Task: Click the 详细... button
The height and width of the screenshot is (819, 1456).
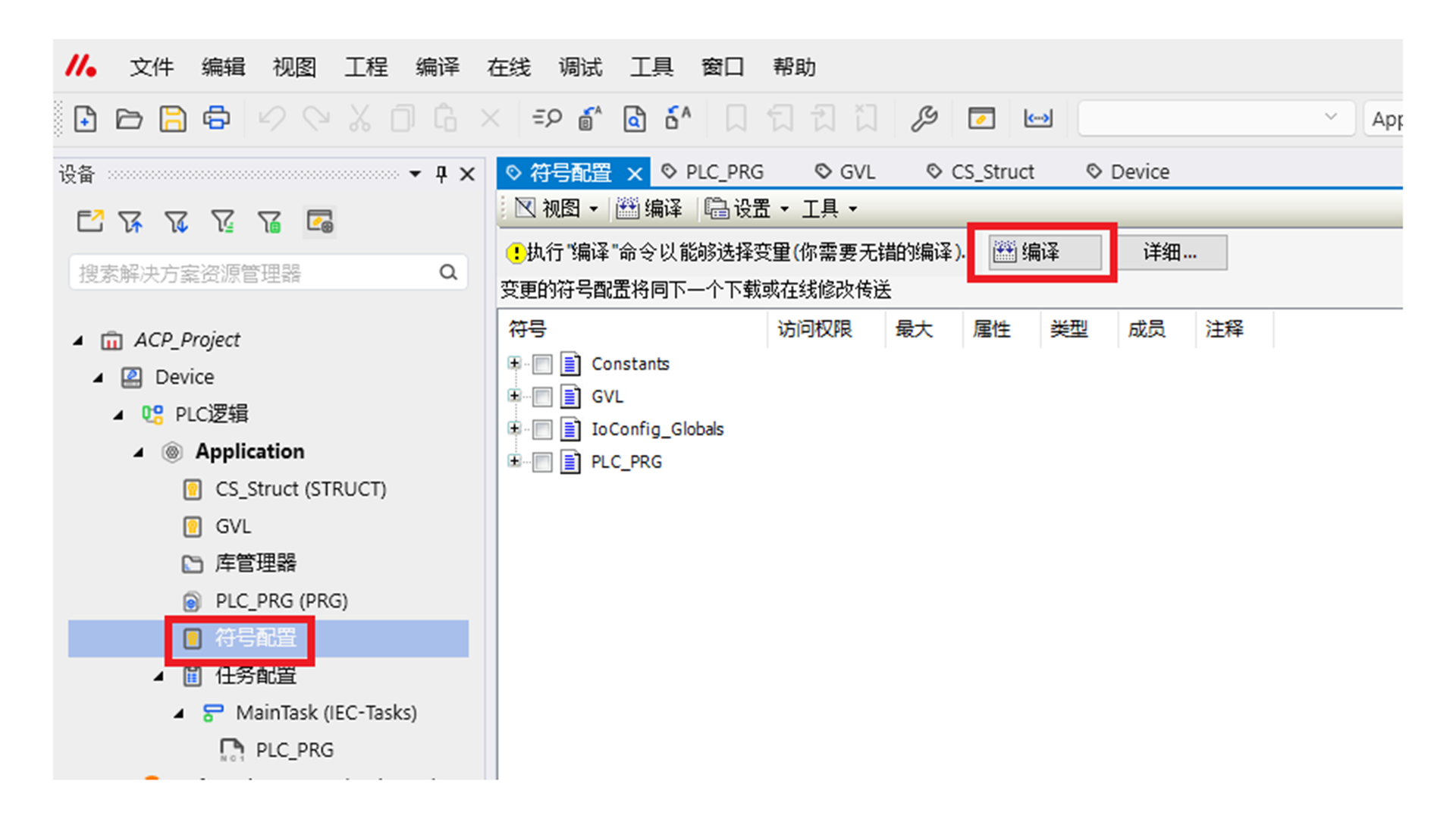Action: click(1170, 253)
